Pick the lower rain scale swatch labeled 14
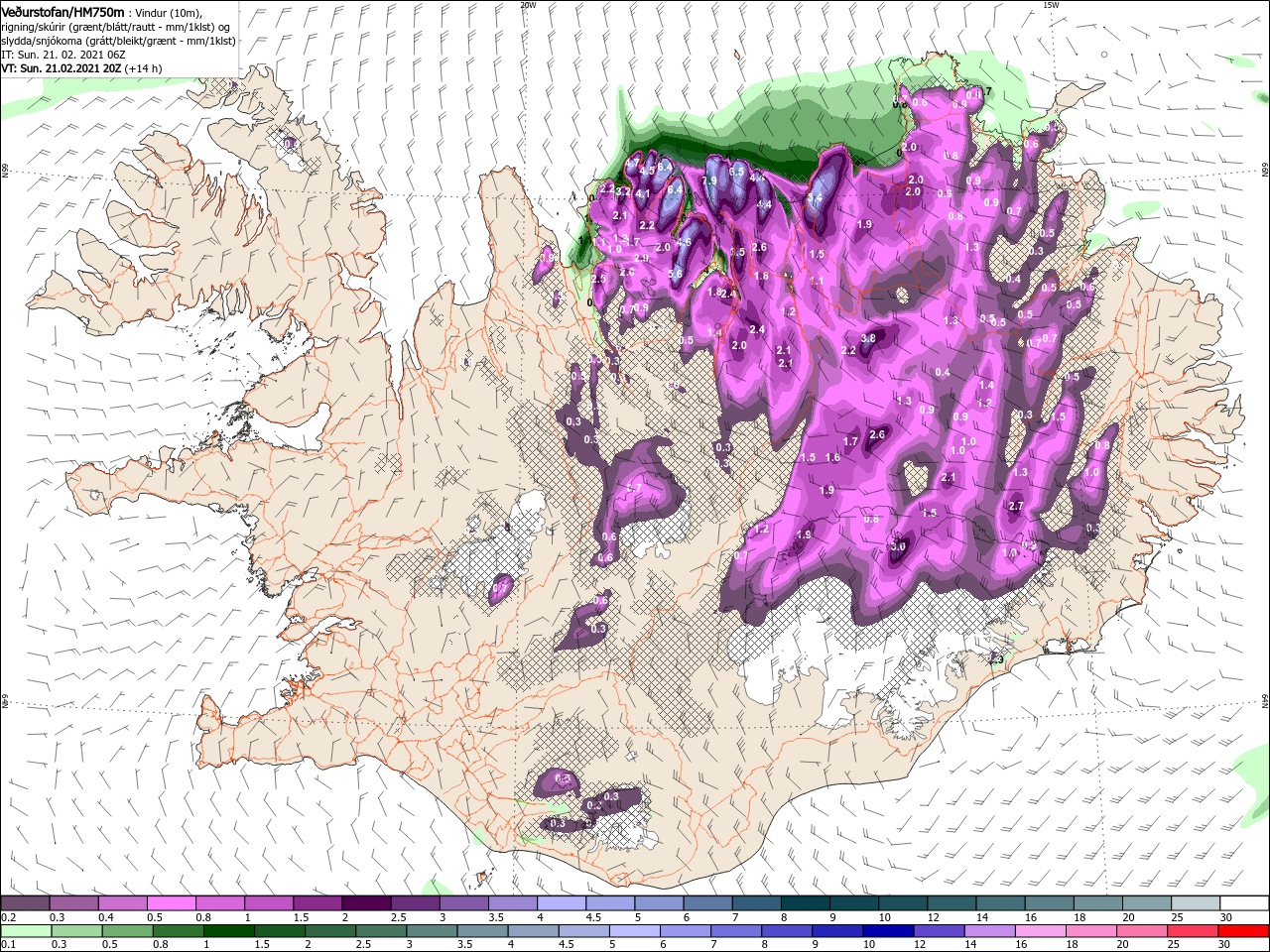The image size is (1270, 952). 990,931
